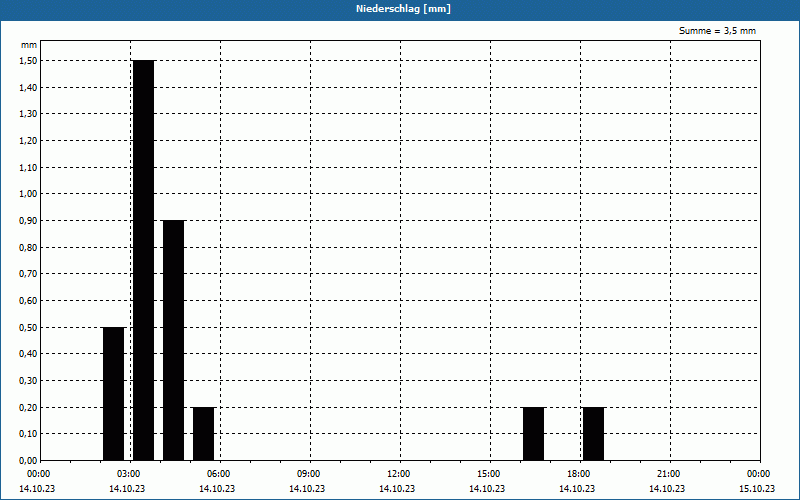Pick the 14.10.23 date under 21:00
Image resolution: width=800 pixels, height=500 pixels.
[667, 489]
